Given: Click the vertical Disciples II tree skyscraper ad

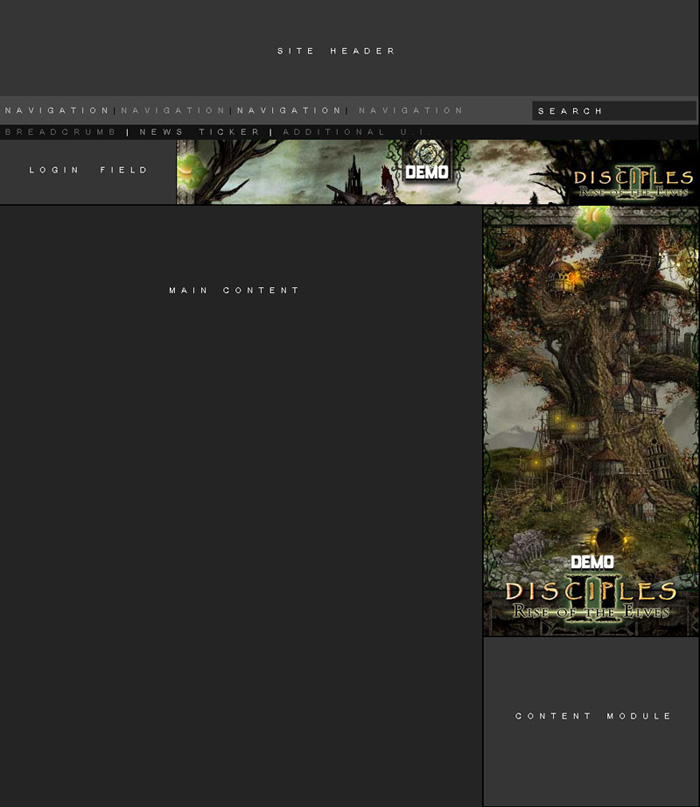Looking at the screenshot, I should [591, 421].
